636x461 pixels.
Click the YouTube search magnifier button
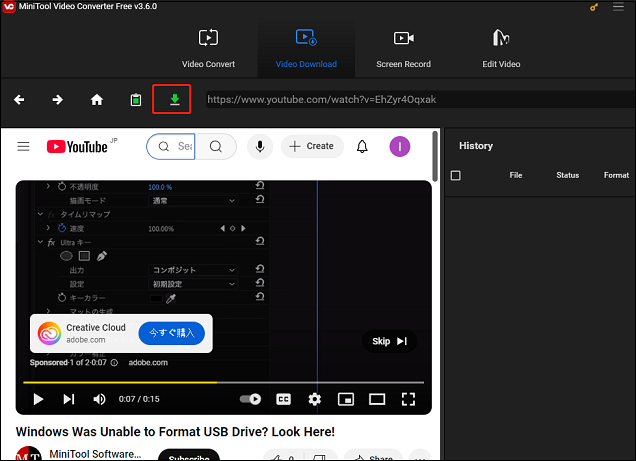pyautogui.click(x=216, y=146)
